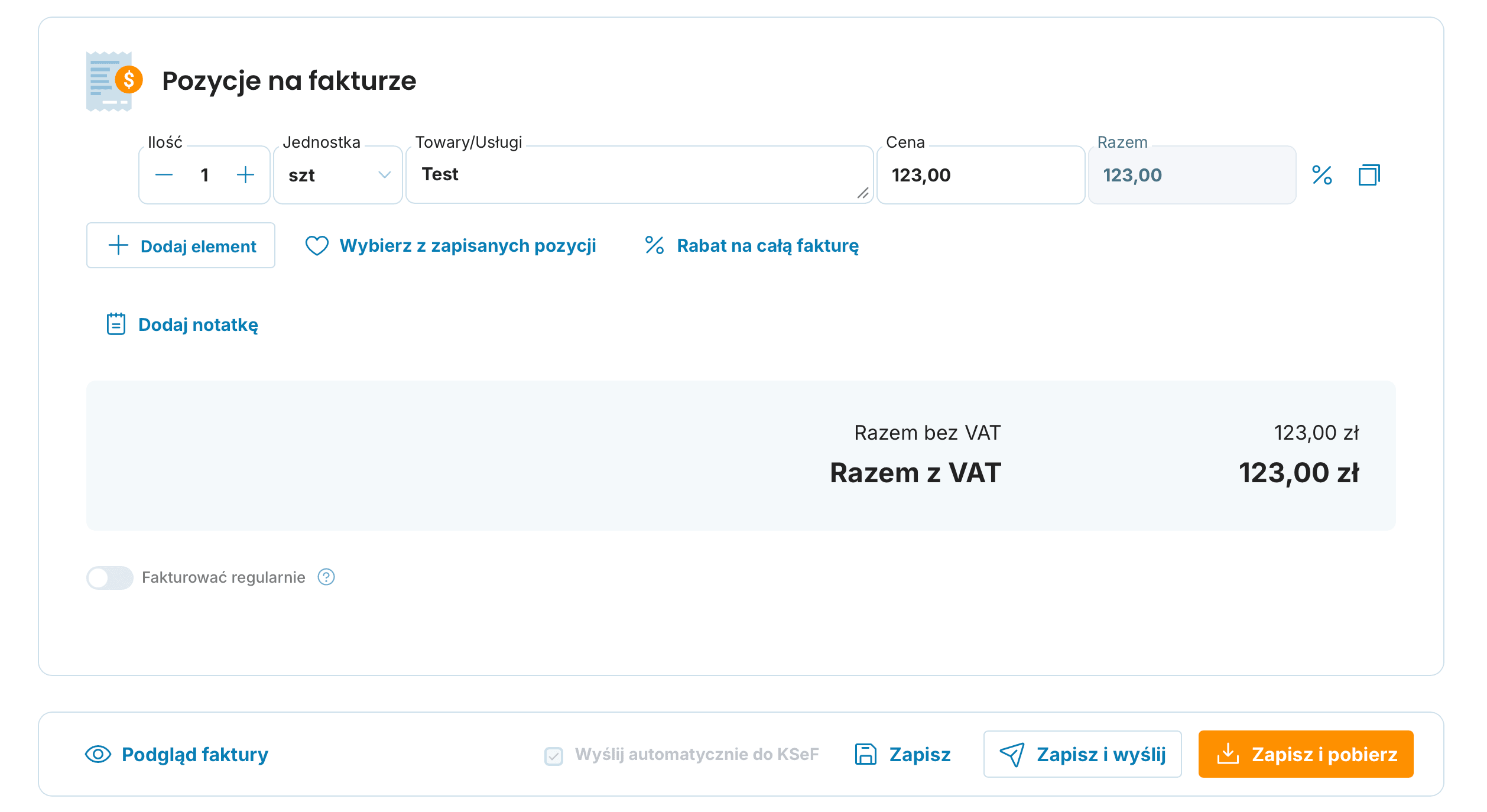The height and width of the screenshot is (812, 1487).
Task: Click the Pozycje na fakturze heading
Action: [289, 81]
